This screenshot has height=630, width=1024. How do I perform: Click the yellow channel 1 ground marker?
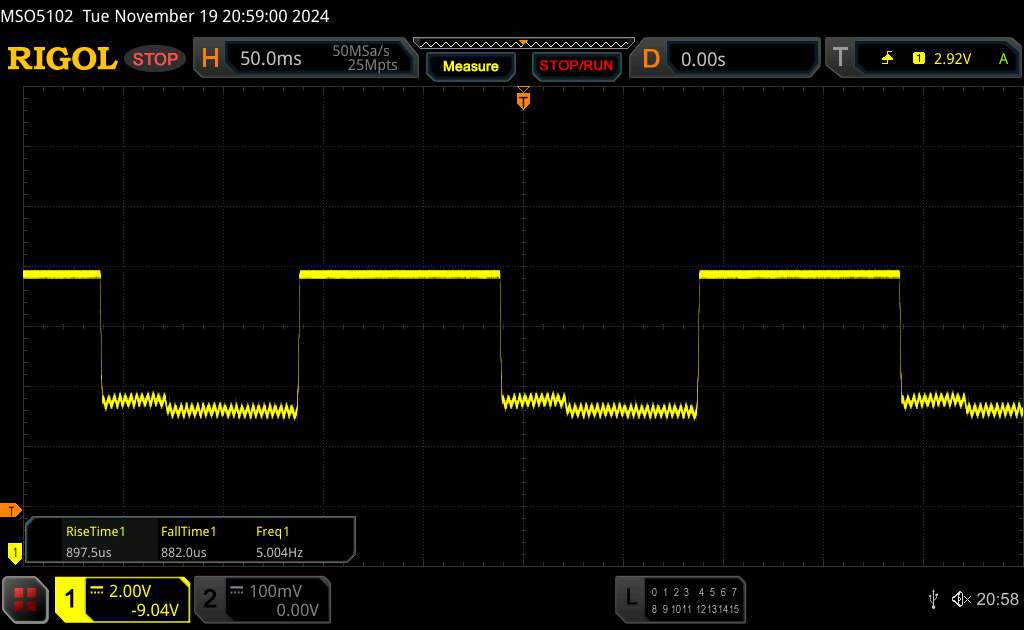click(x=14, y=551)
